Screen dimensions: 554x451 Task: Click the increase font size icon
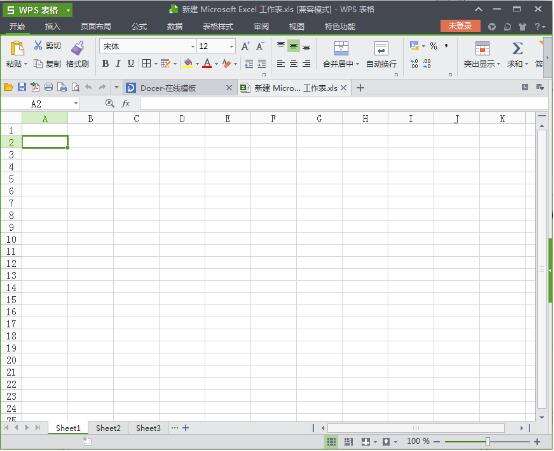[245, 46]
